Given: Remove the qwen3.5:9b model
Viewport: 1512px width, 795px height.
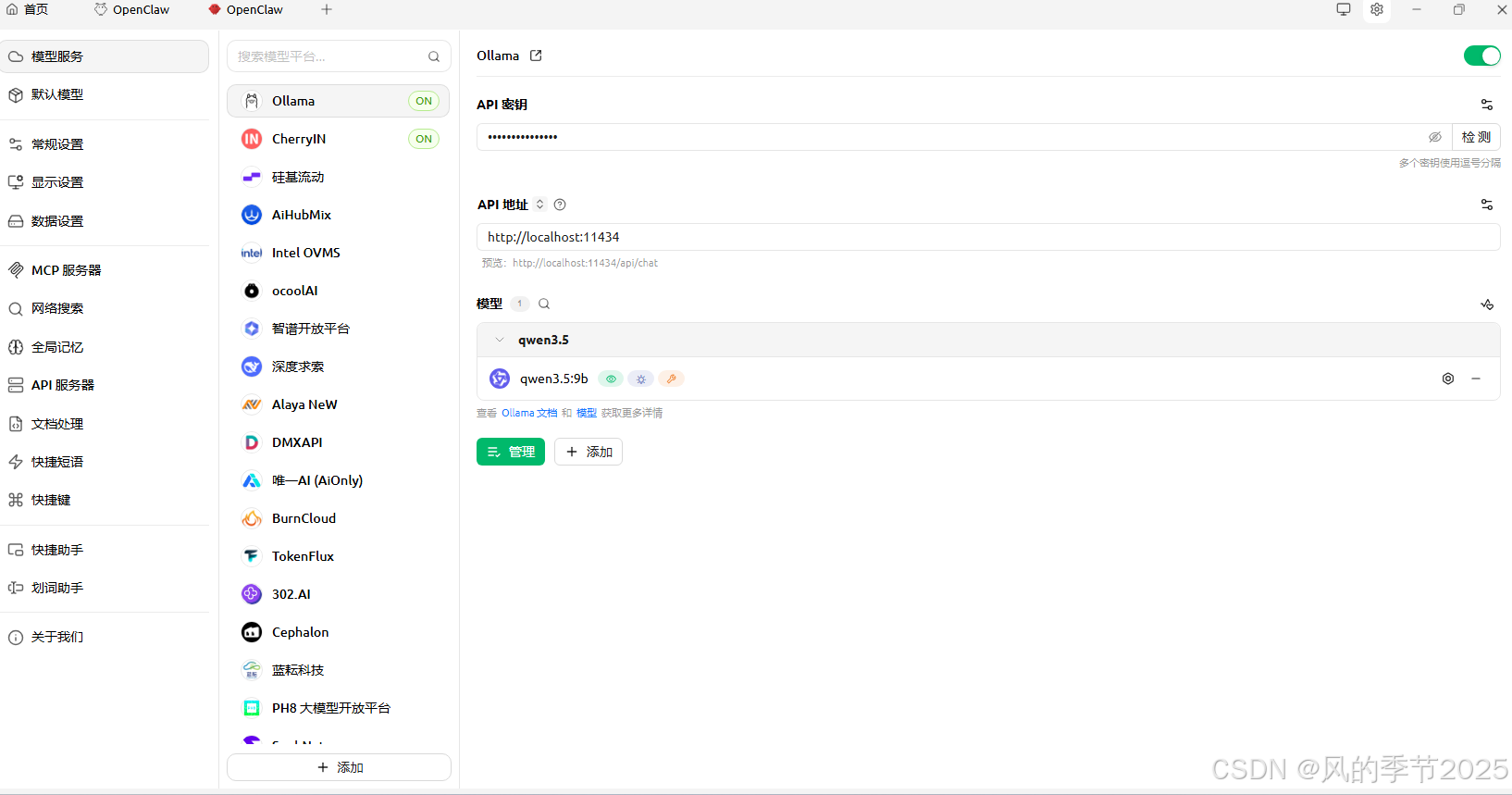Looking at the screenshot, I should pos(1476,379).
